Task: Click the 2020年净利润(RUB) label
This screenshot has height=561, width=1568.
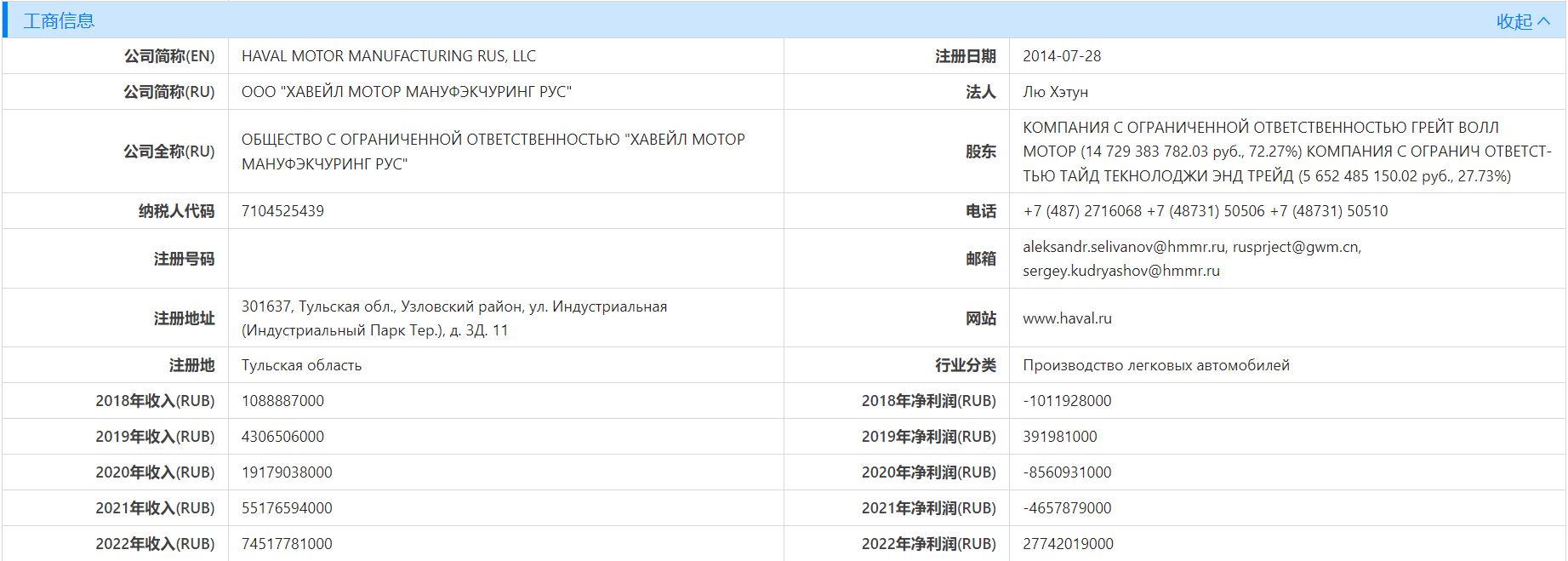Action: [929, 472]
